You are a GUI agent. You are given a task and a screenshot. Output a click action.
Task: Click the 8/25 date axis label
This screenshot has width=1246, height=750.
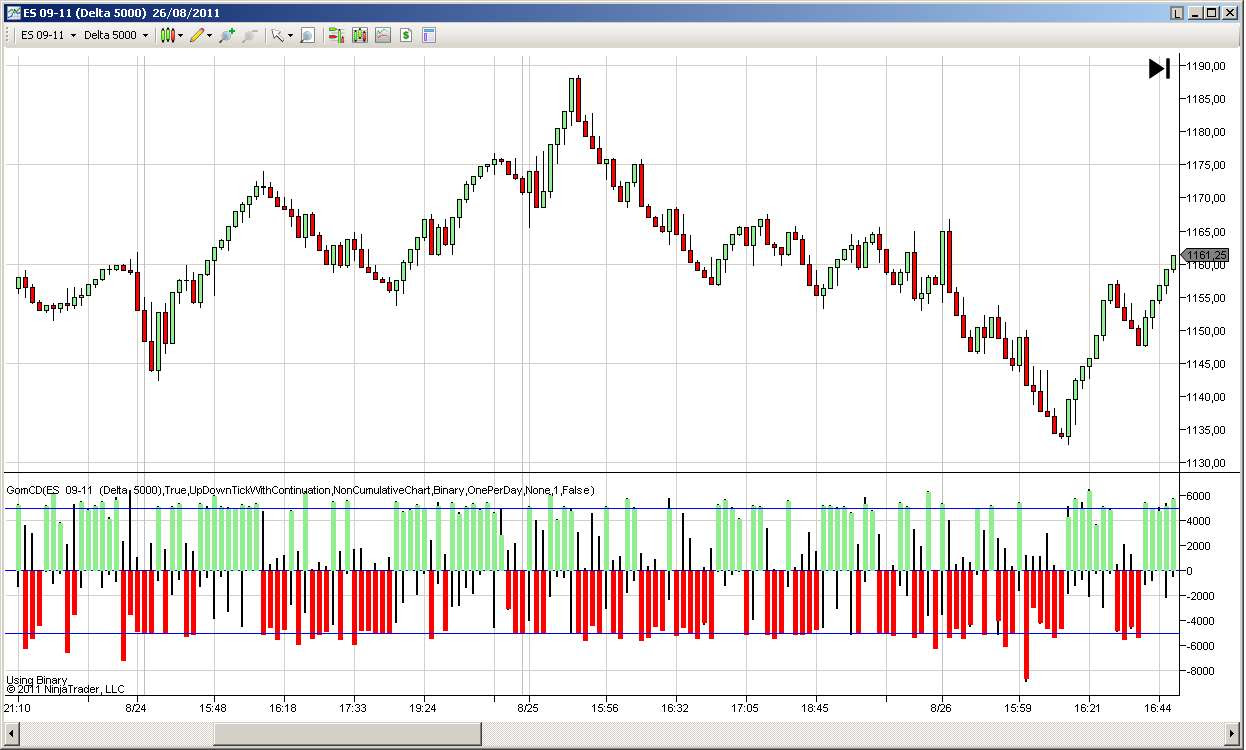click(528, 708)
